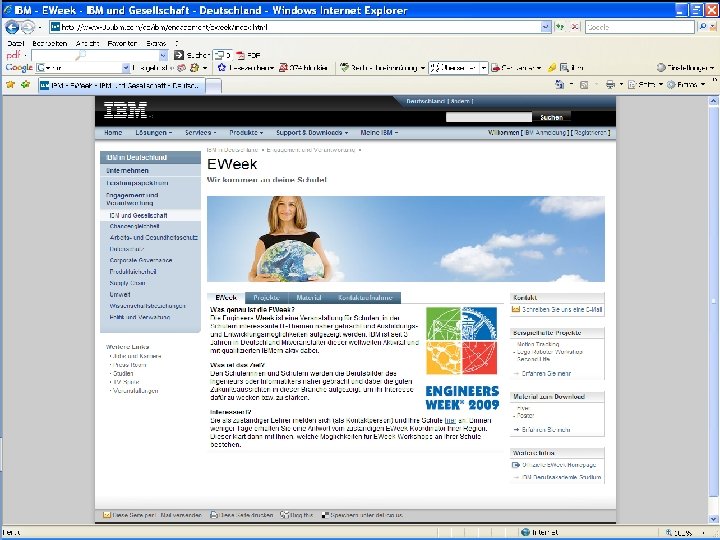Click the del.icio.us bookmark icon in footer
This screenshot has width=720, height=540.
point(325,515)
